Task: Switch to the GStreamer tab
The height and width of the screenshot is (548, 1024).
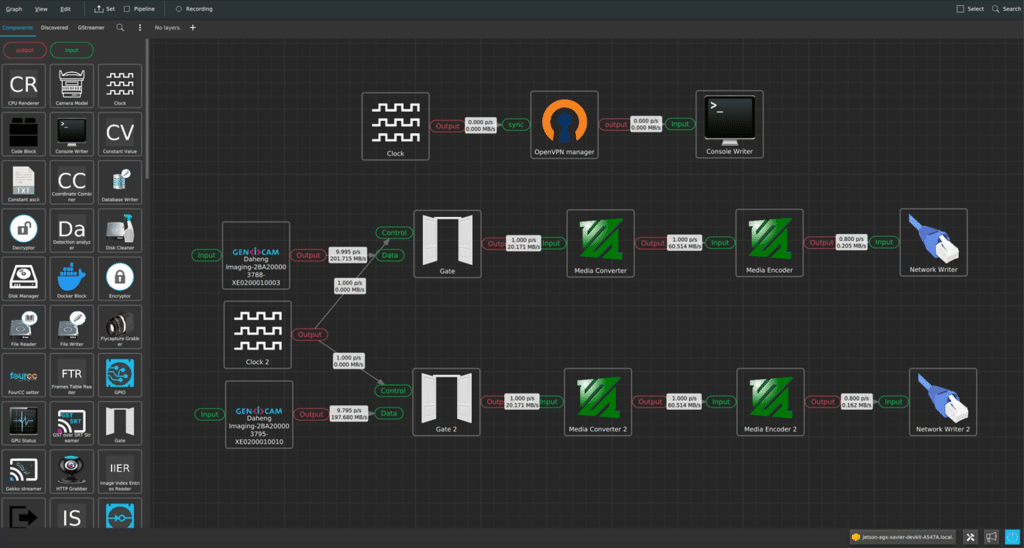Action: click(90, 28)
